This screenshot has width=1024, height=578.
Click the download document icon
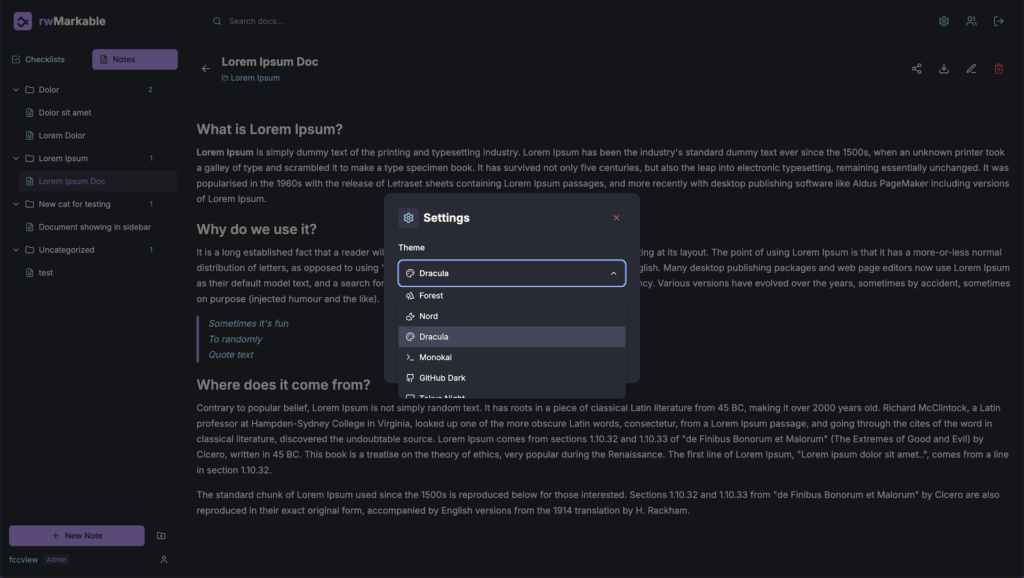pos(944,69)
